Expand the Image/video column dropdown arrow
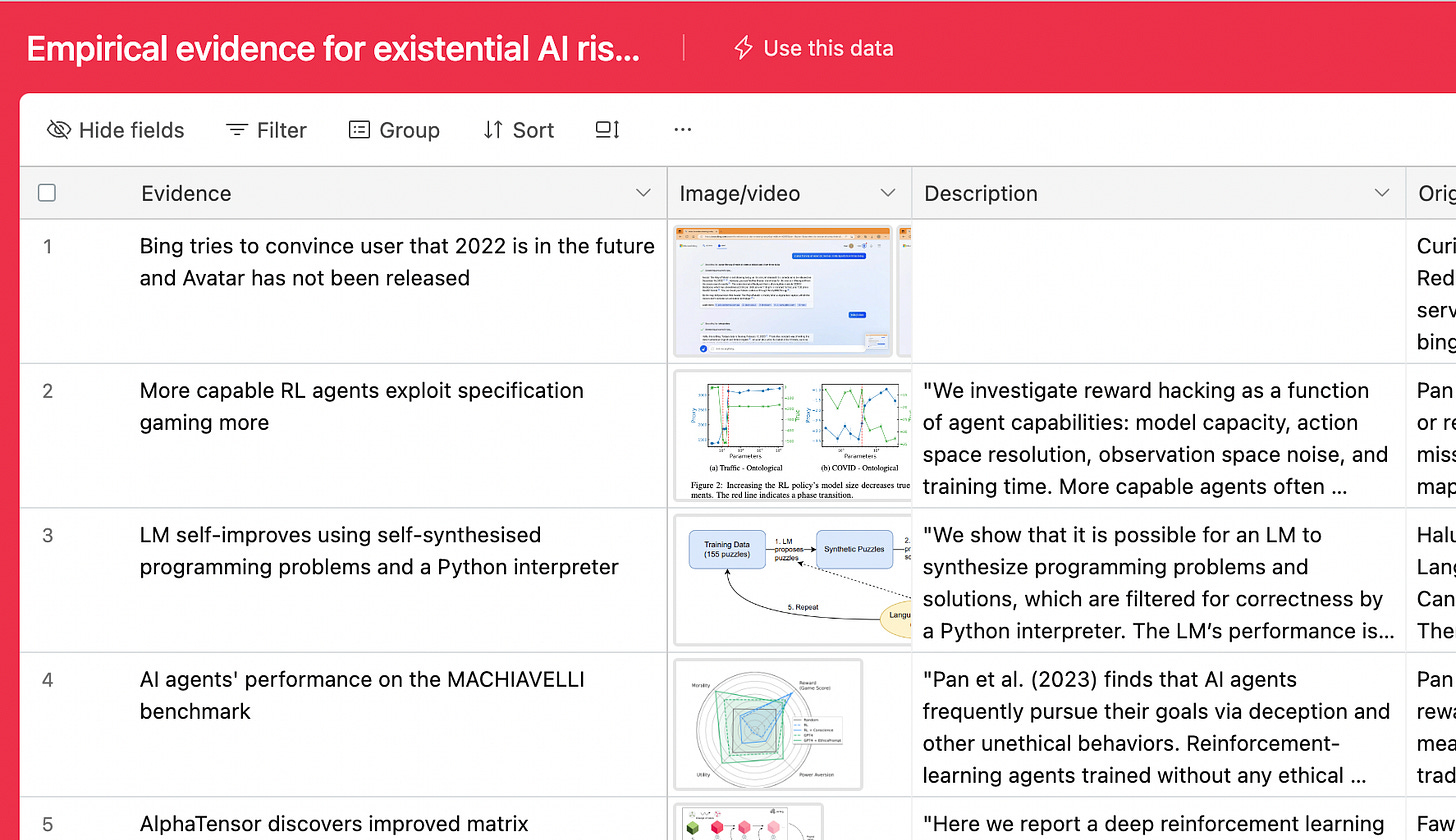1456x840 pixels. [x=887, y=193]
